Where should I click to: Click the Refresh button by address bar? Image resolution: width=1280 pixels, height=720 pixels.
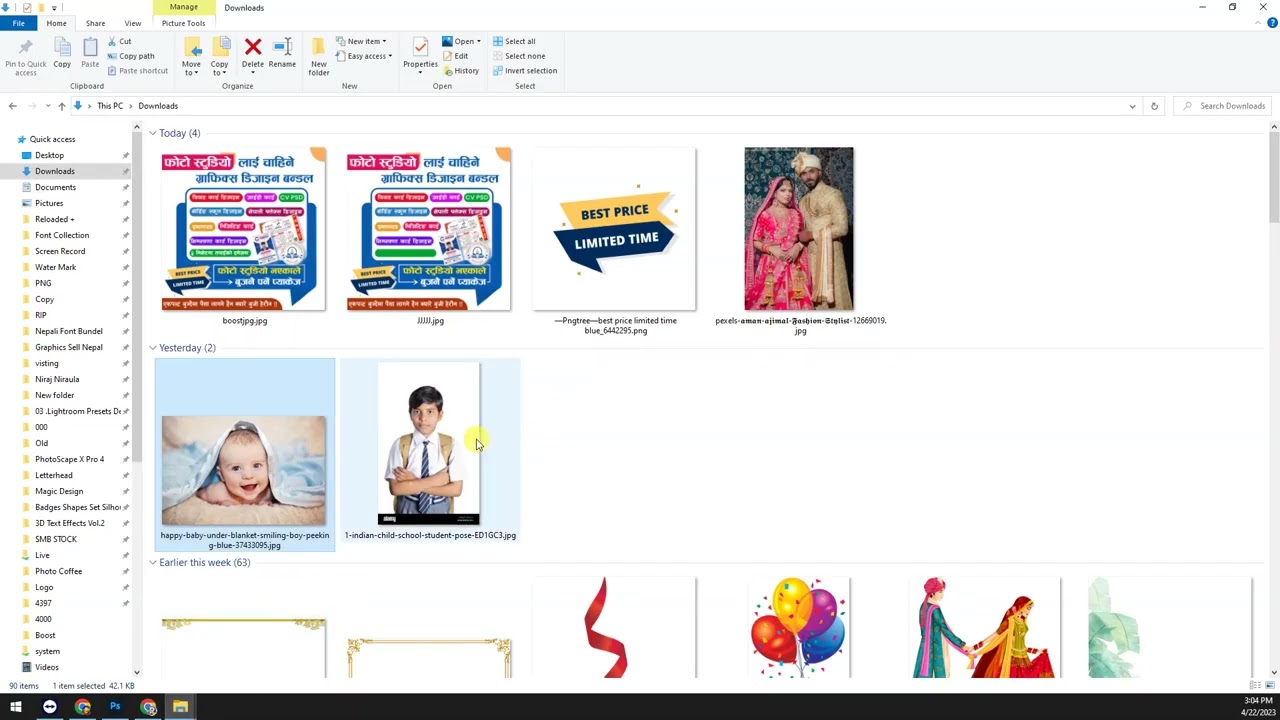tap(1154, 106)
